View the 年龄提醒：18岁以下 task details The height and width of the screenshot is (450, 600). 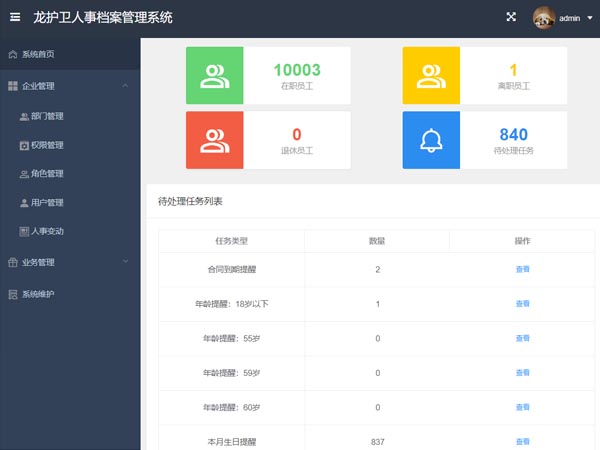pyautogui.click(x=522, y=304)
